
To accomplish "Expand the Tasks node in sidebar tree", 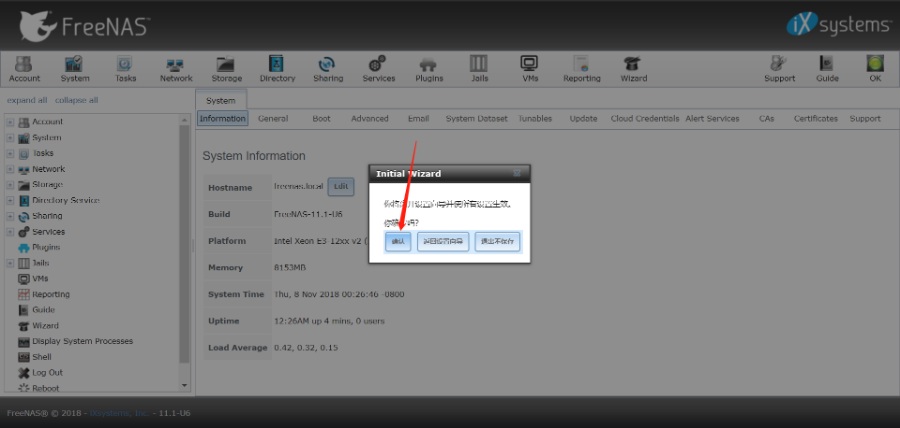I will 10,153.
